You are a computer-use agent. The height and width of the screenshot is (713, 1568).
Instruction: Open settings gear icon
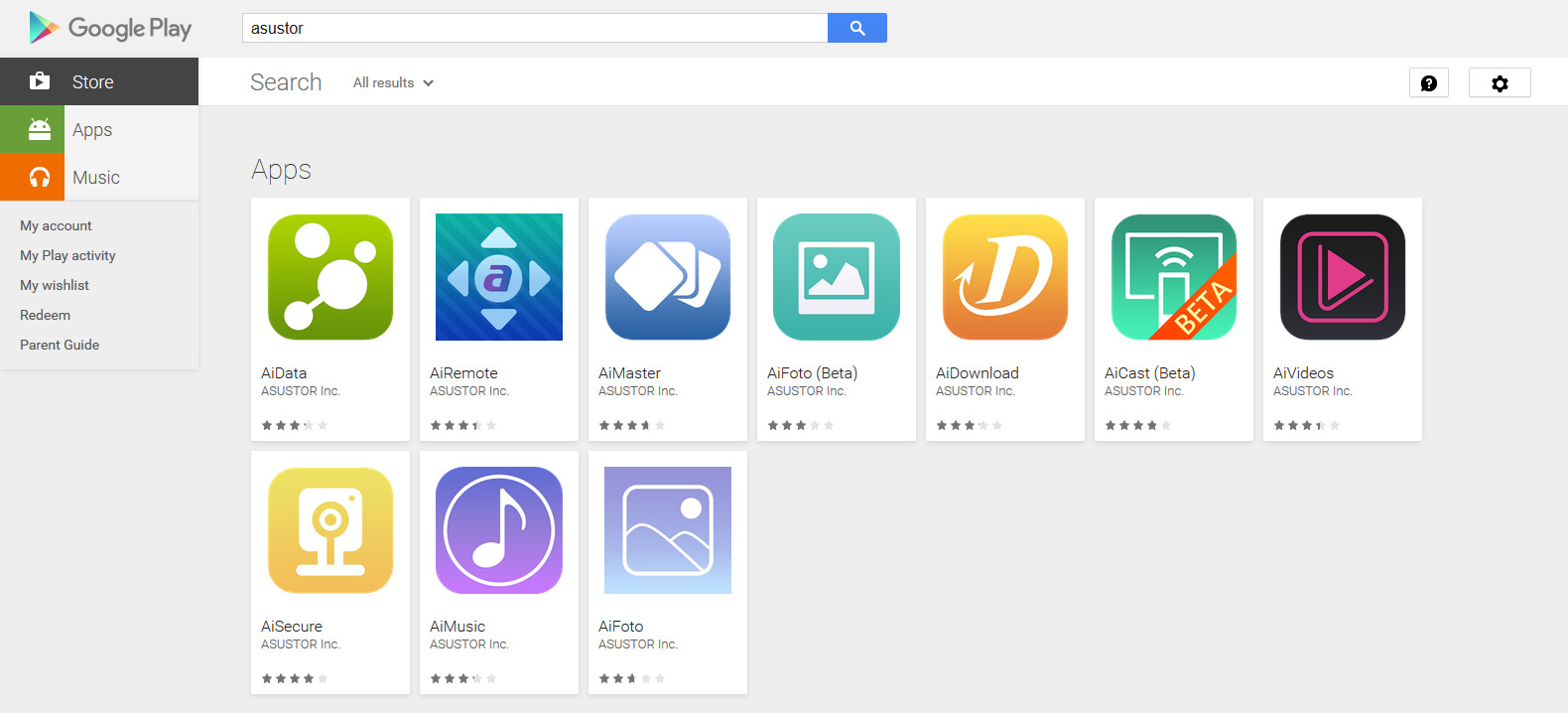1500,83
